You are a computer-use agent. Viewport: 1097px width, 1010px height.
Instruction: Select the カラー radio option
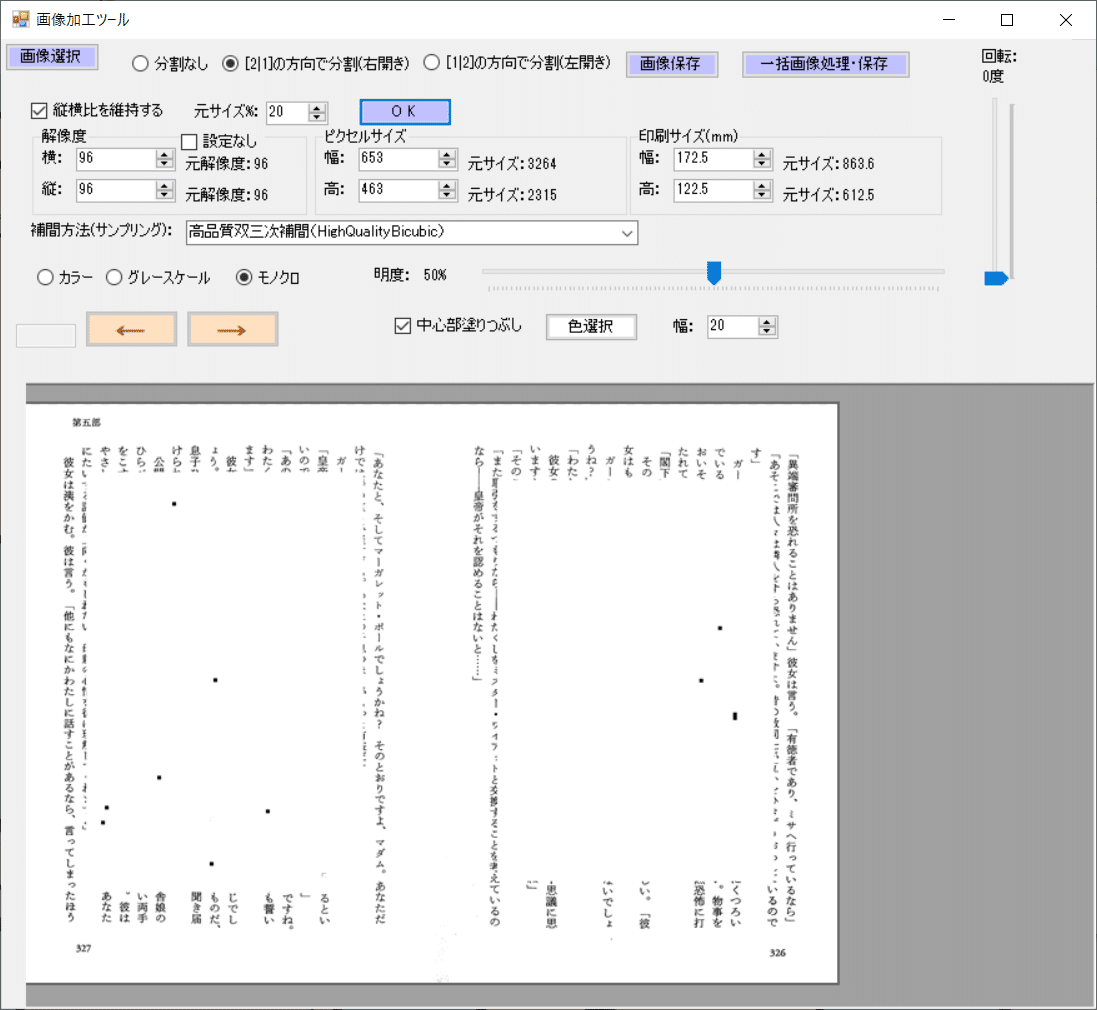64,278
